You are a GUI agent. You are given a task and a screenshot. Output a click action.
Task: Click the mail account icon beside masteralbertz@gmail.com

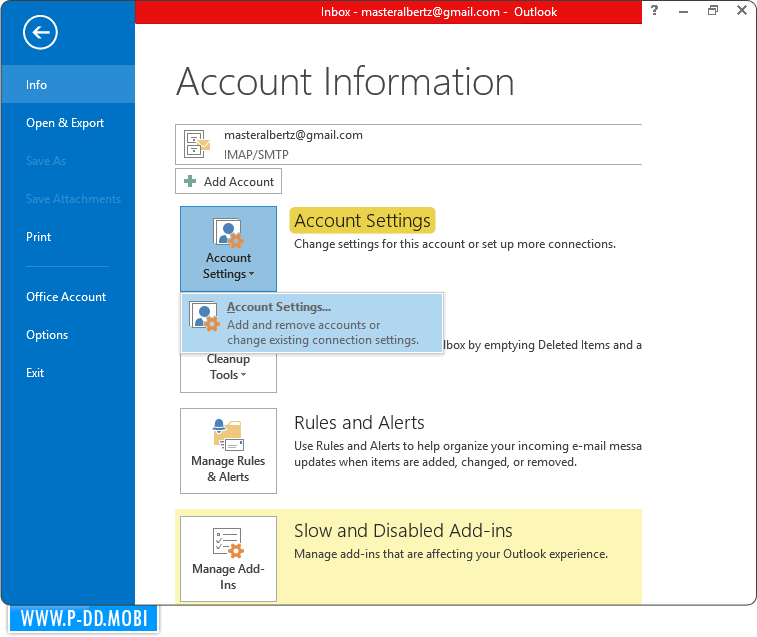pos(197,145)
